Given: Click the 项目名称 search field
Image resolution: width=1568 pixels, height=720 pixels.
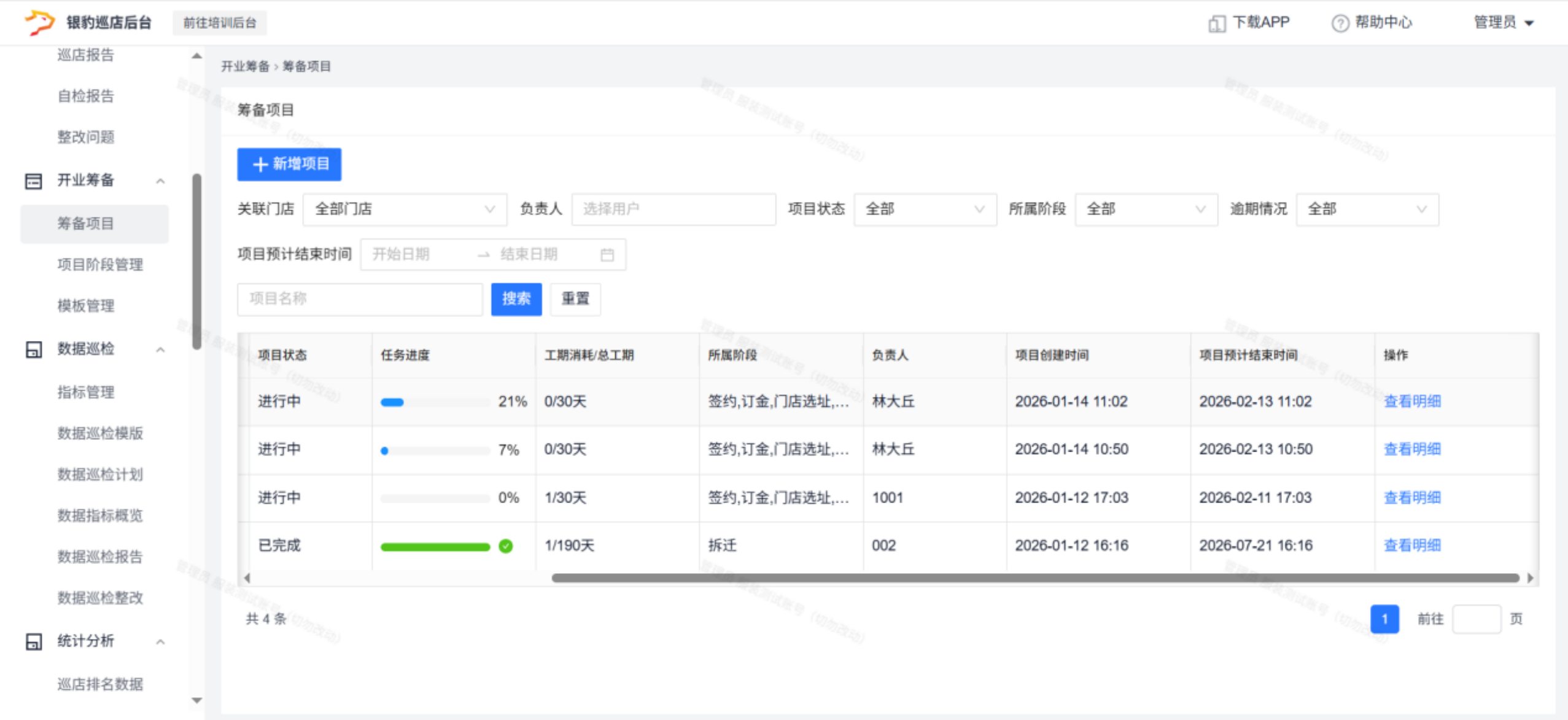Looking at the screenshot, I should click(x=360, y=299).
